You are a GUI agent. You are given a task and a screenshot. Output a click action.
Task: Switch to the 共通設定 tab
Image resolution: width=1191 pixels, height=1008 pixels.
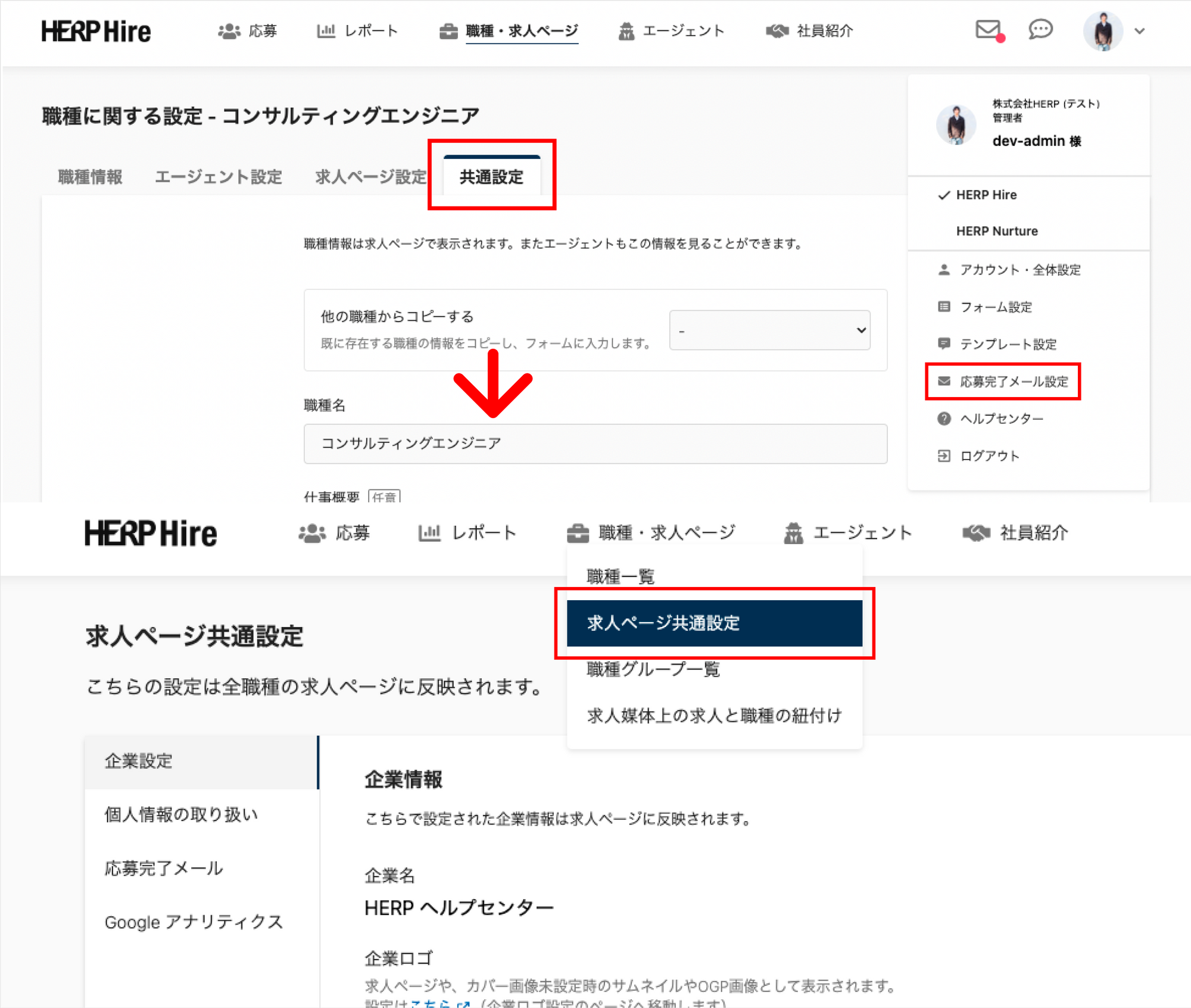(x=491, y=177)
